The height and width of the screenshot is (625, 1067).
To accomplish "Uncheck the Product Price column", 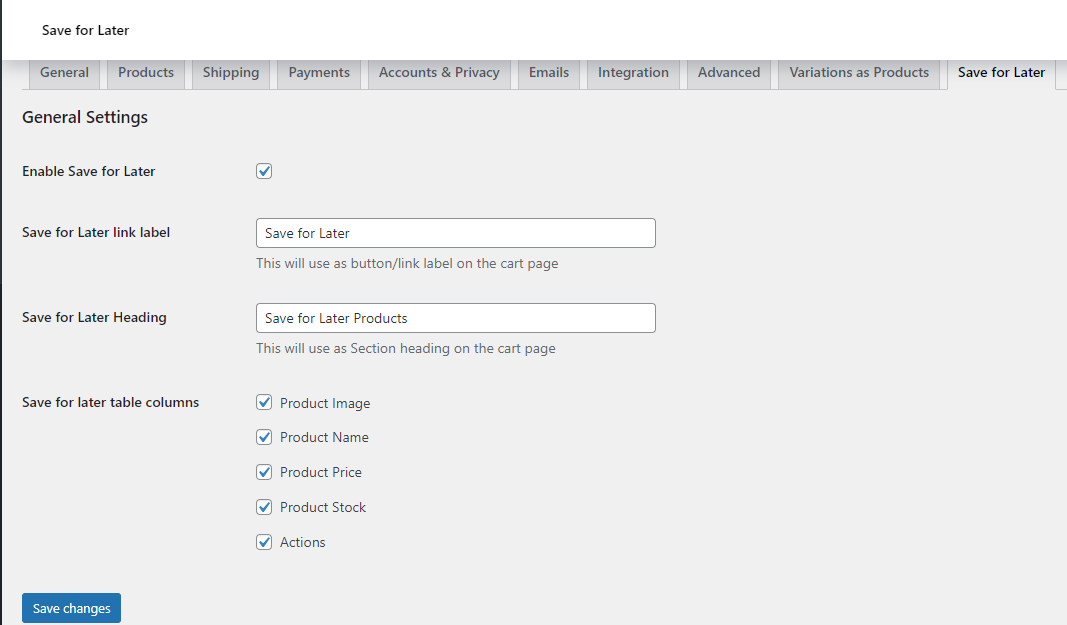I will coord(264,472).
